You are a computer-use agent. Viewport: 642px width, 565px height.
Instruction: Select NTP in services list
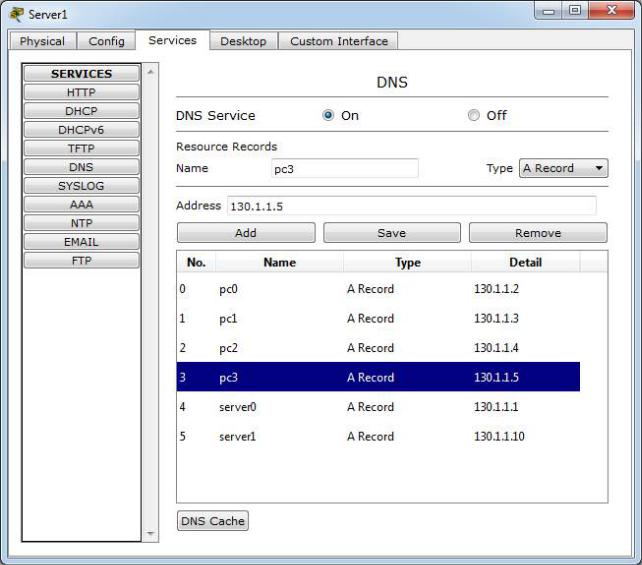pos(81,223)
